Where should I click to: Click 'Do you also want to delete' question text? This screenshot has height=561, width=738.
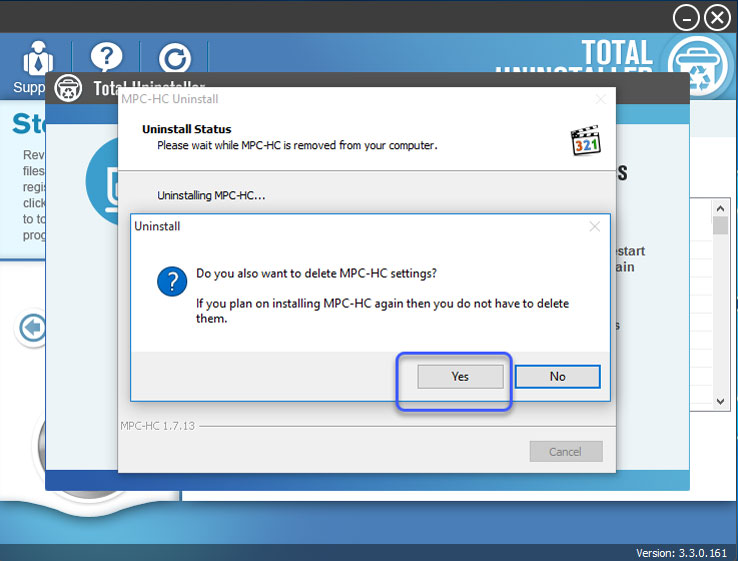tap(316, 273)
